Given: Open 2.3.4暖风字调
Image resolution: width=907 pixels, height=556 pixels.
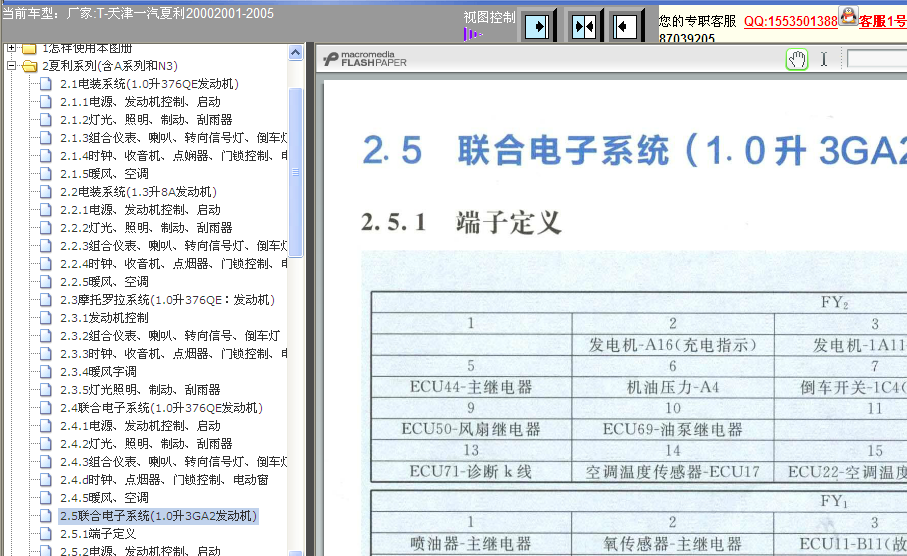Looking at the screenshot, I should coord(98,371).
